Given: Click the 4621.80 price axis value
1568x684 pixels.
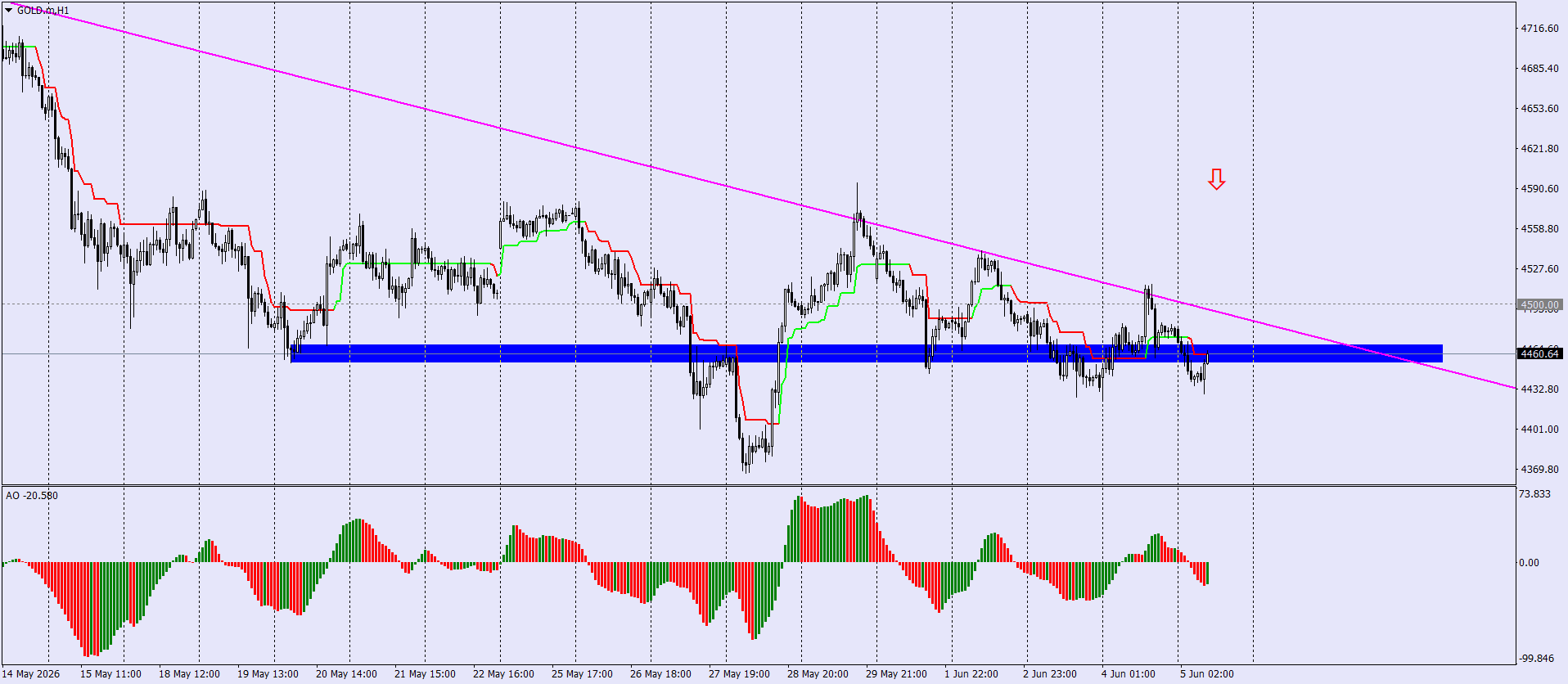Looking at the screenshot, I should (1539, 148).
